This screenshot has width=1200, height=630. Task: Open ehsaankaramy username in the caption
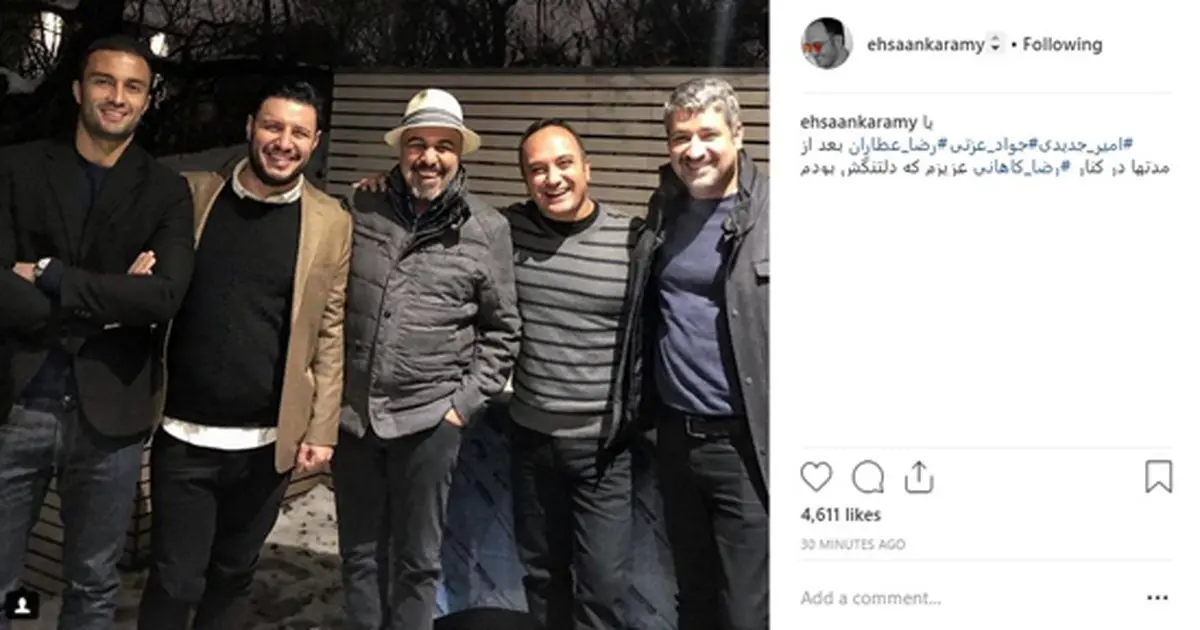click(858, 122)
